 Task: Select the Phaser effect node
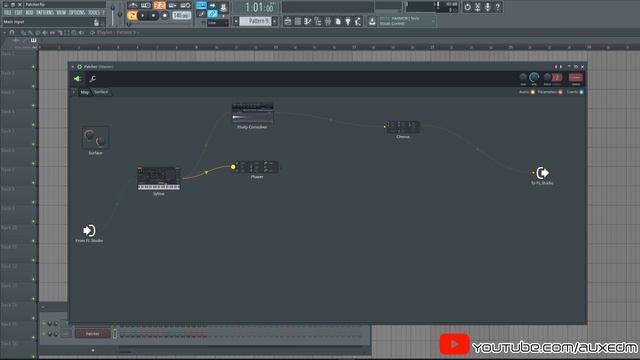(x=257, y=167)
